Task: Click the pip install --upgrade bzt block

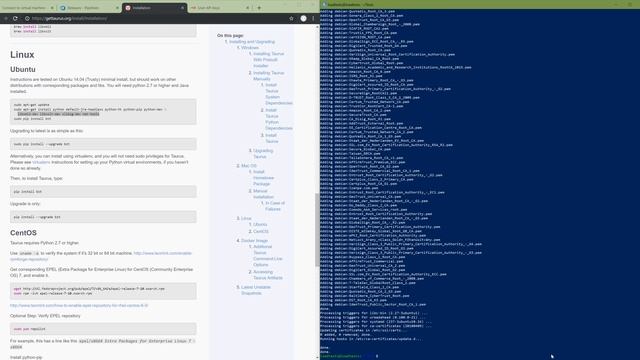Action: click(103, 217)
